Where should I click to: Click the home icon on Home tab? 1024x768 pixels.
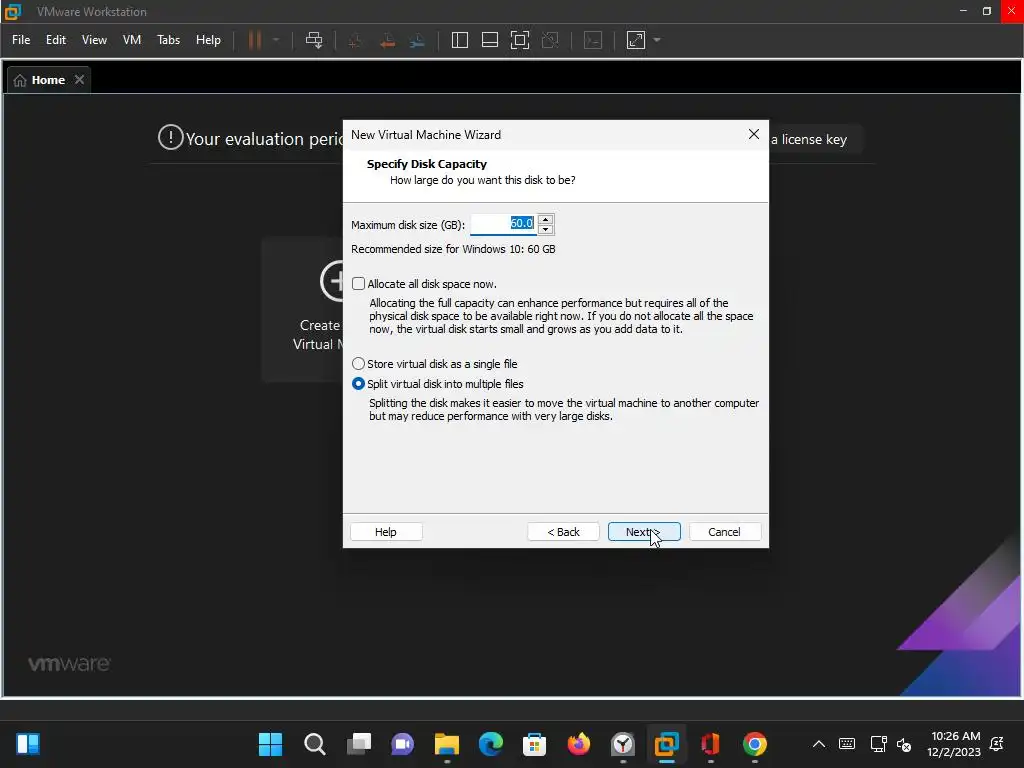pyautogui.click(x=20, y=80)
